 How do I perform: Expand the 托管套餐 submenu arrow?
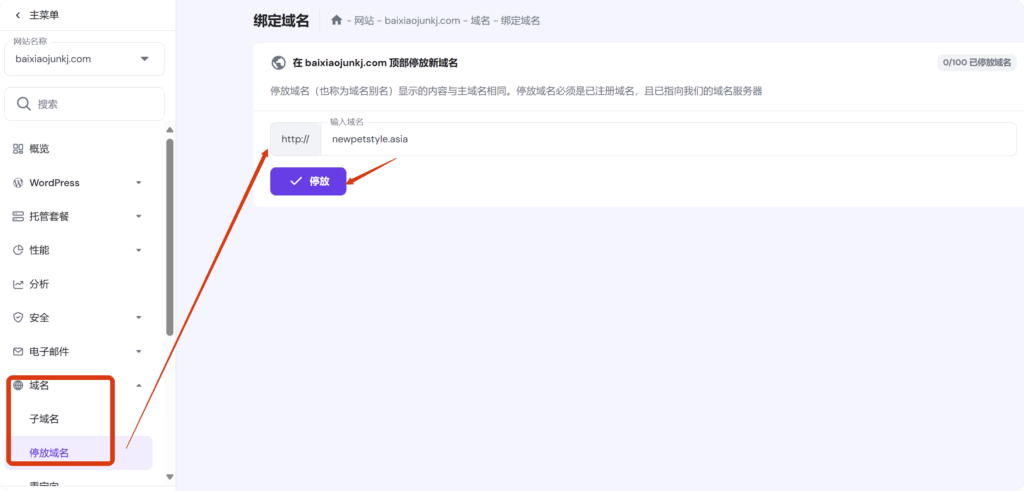(x=139, y=216)
